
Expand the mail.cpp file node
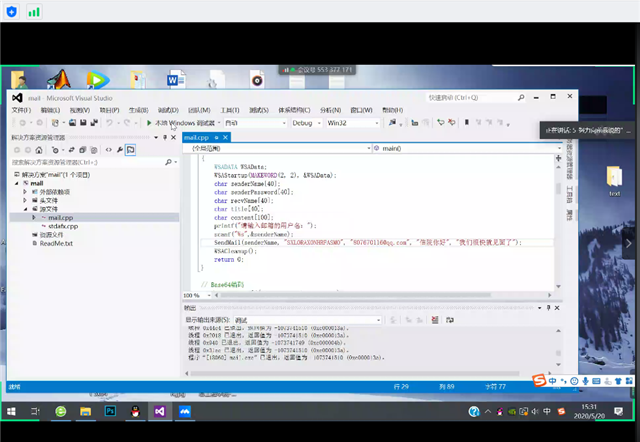point(33,217)
